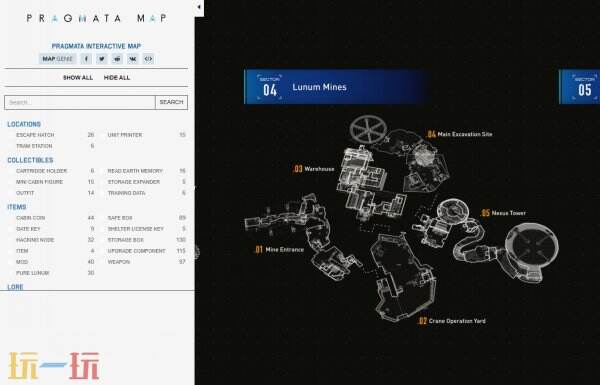This screenshot has height=385, width=600.
Task: Collapse the sidebar with the arrow button
Action: [x=199, y=7]
